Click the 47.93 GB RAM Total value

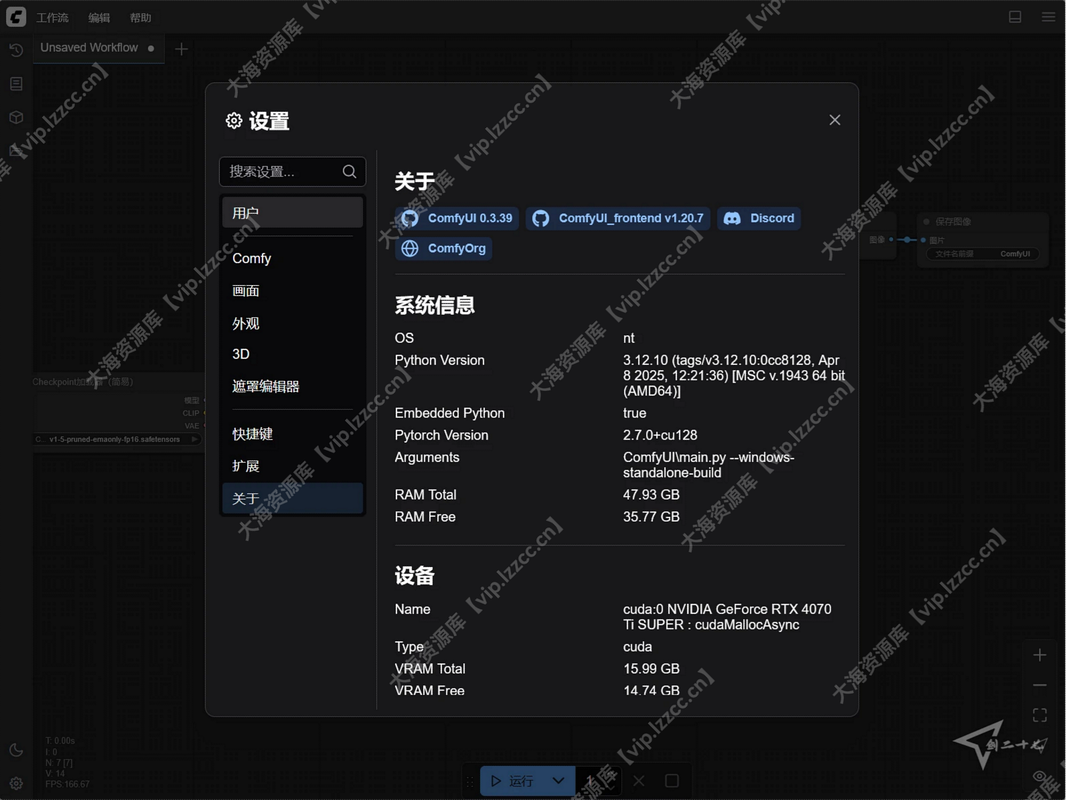[651, 495]
